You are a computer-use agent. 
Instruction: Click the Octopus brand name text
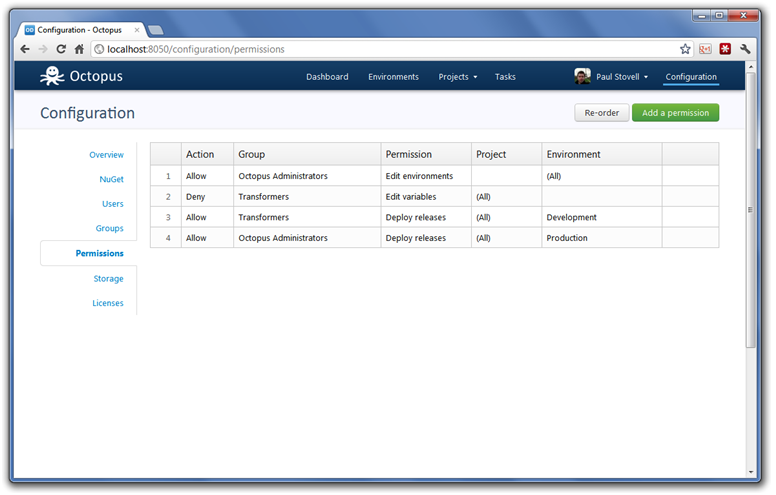coord(96,77)
